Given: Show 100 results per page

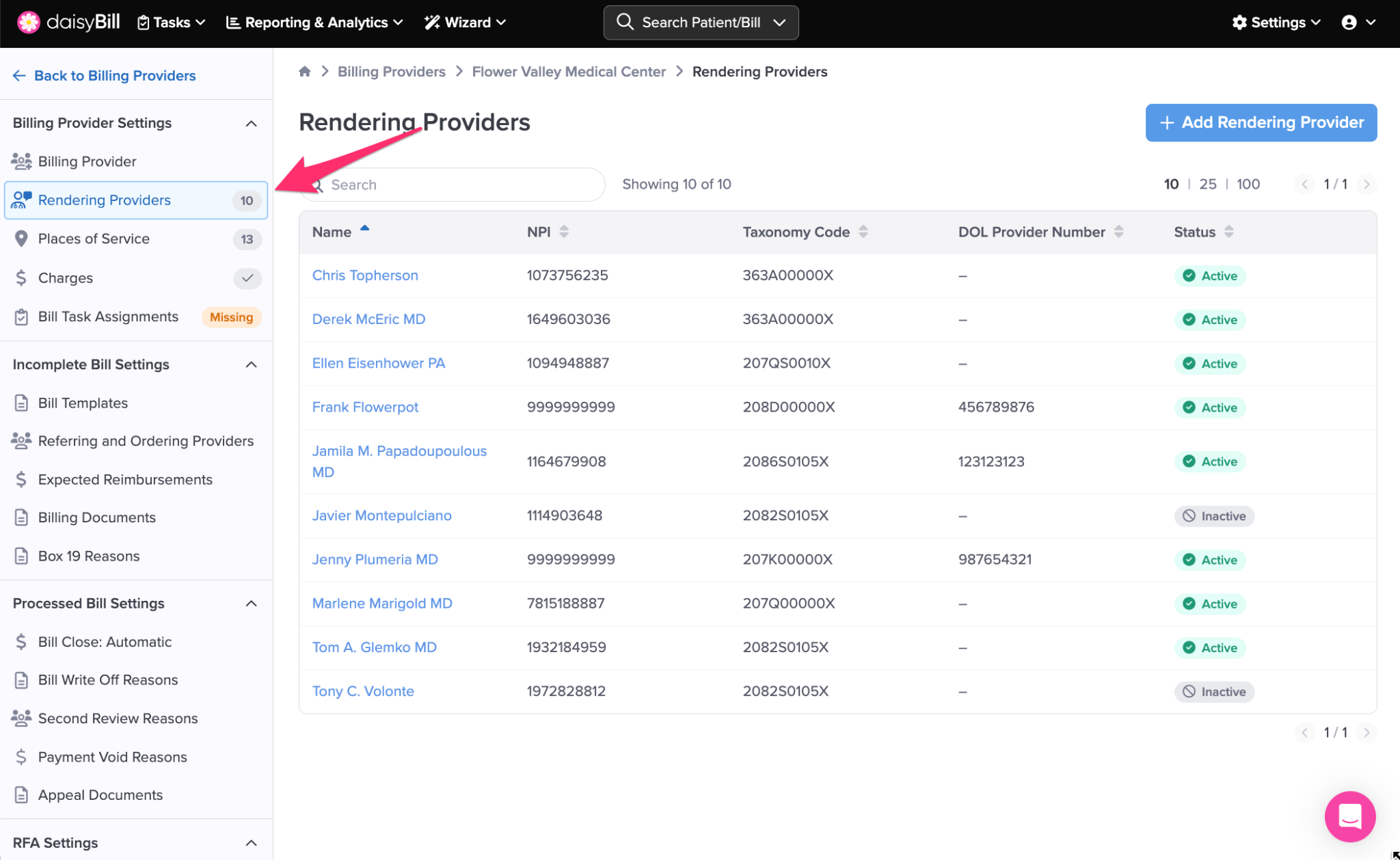Looking at the screenshot, I should 1248,184.
